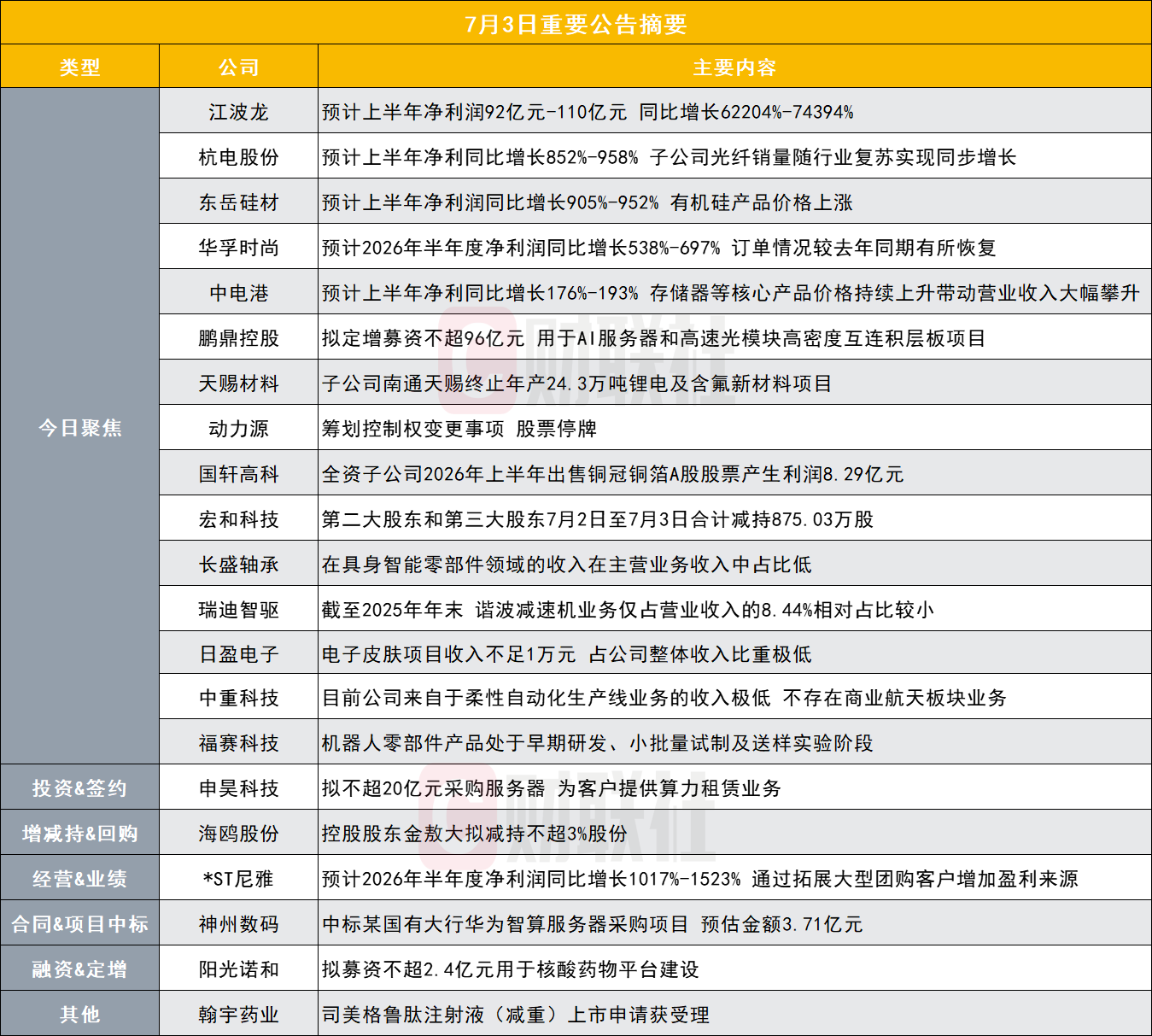Click the 合同&项目中标 category label
Viewport: 1152px width, 1036px height.
79,923
